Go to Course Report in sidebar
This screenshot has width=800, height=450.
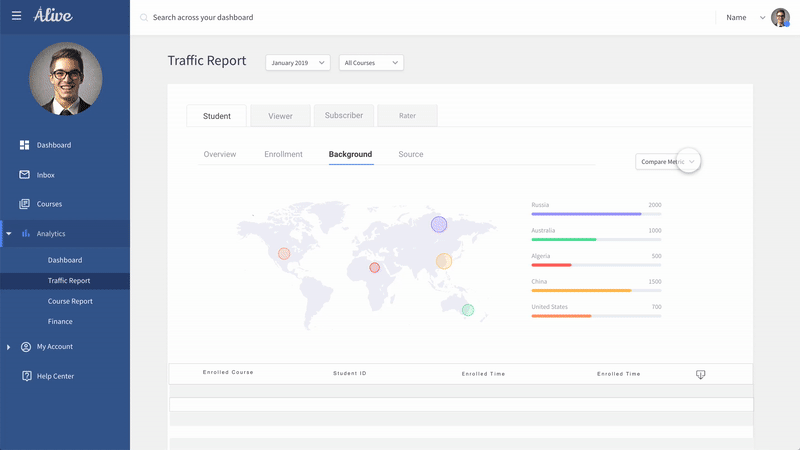click(x=70, y=301)
